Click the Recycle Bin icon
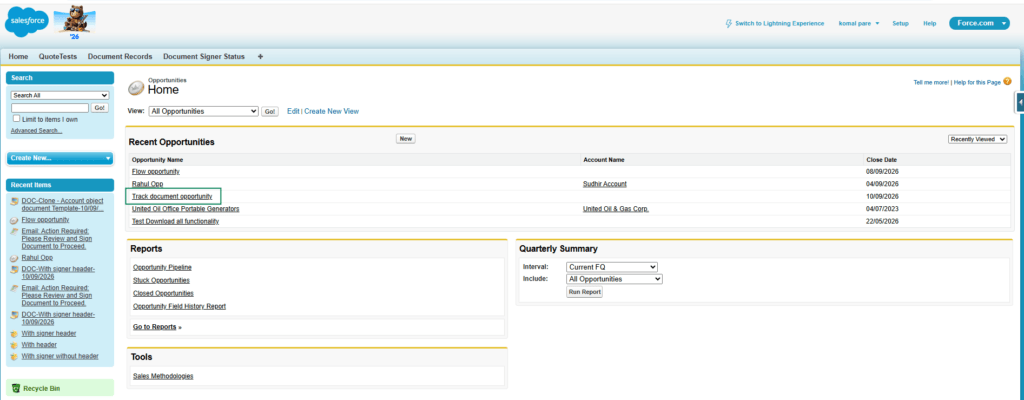1024x400 pixels. tap(16, 388)
